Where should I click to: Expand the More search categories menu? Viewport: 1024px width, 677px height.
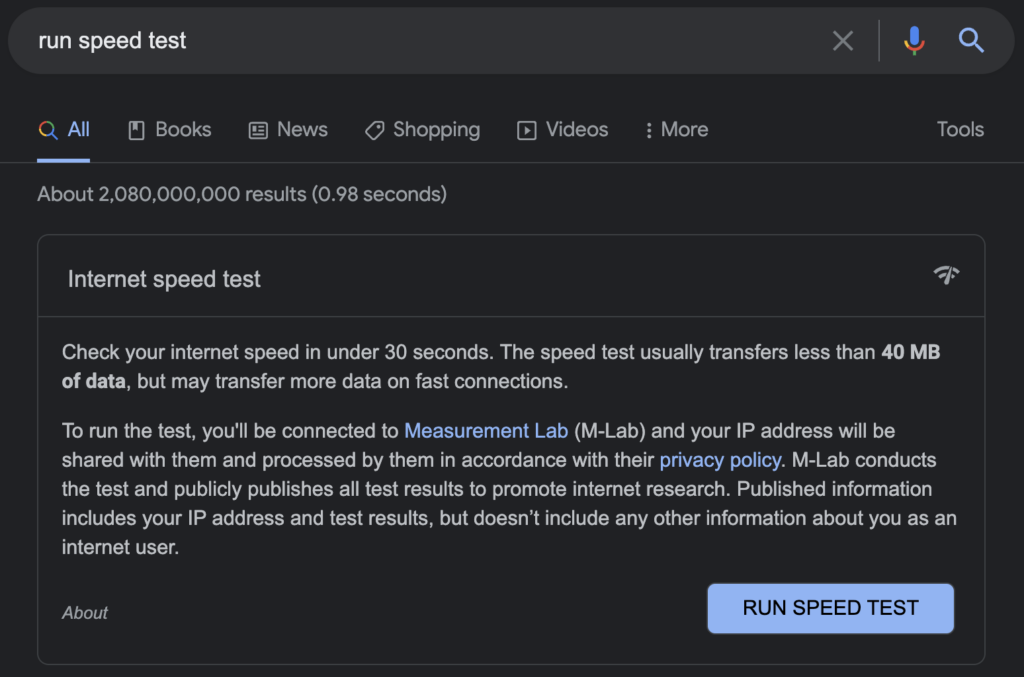pos(677,130)
